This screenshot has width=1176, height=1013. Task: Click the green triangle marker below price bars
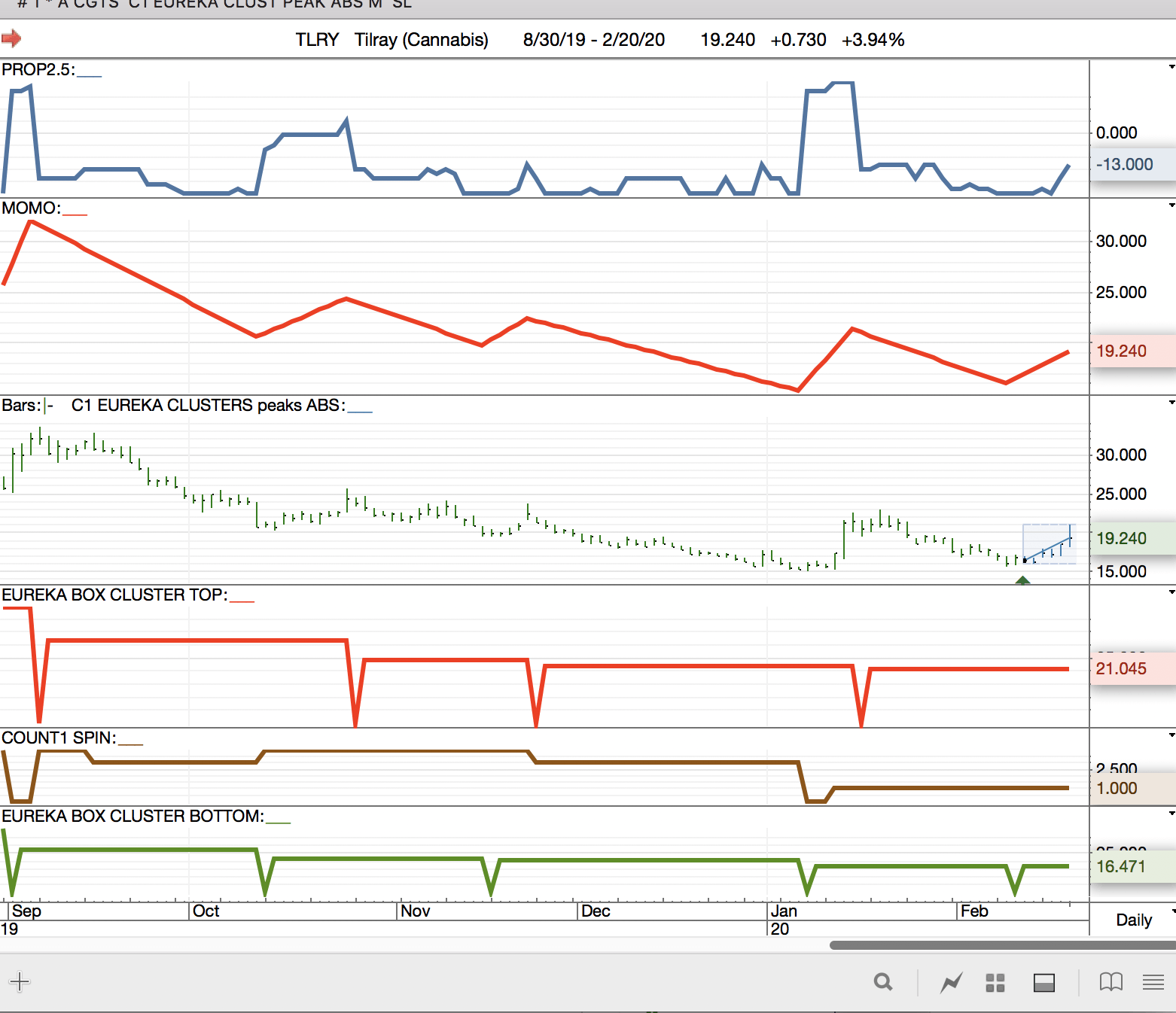[x=1022, y=580]
